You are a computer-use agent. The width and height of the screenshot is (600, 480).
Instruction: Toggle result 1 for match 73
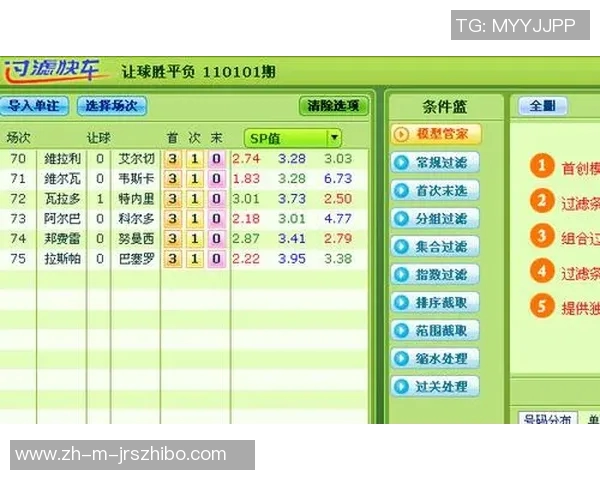(195, 219)
